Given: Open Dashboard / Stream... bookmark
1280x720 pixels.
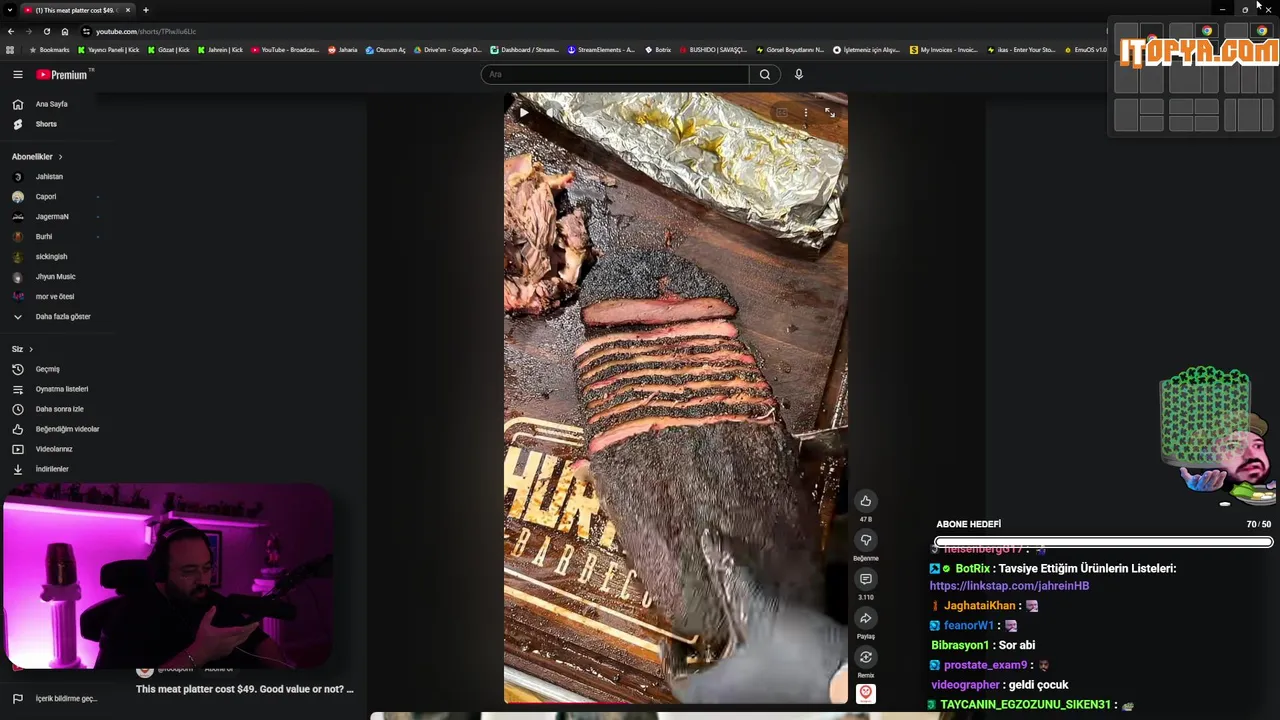Looking at the screenshot, I should click(525, 50).
